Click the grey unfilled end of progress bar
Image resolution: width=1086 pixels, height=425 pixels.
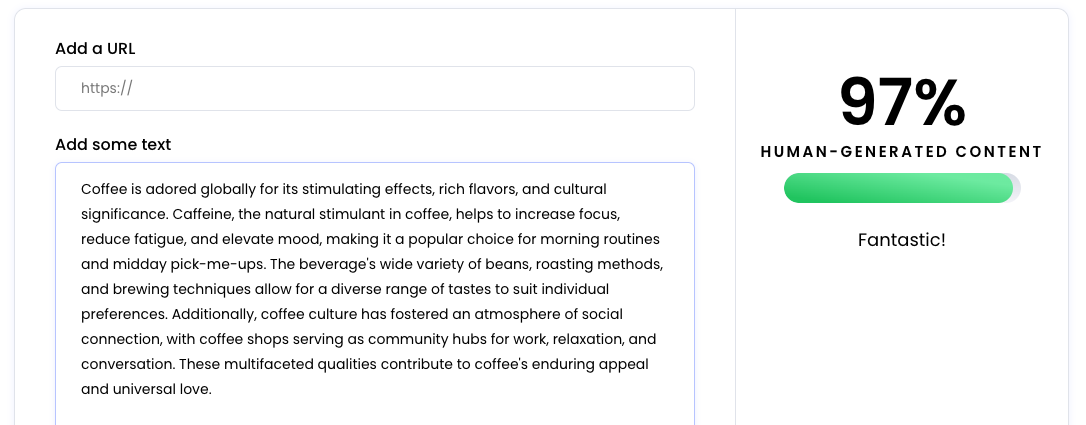(1016, 188)
